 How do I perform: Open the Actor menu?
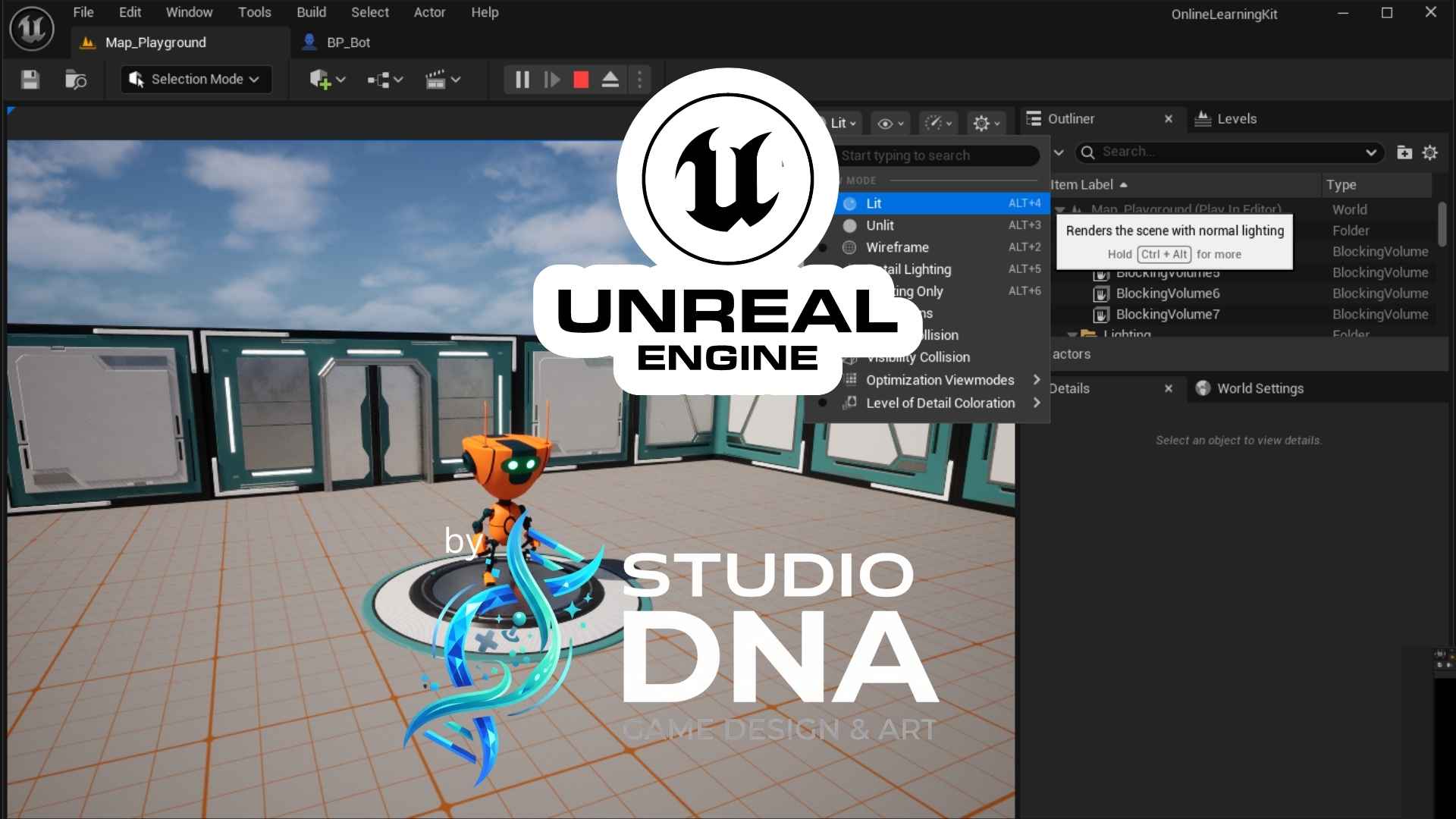429,12
